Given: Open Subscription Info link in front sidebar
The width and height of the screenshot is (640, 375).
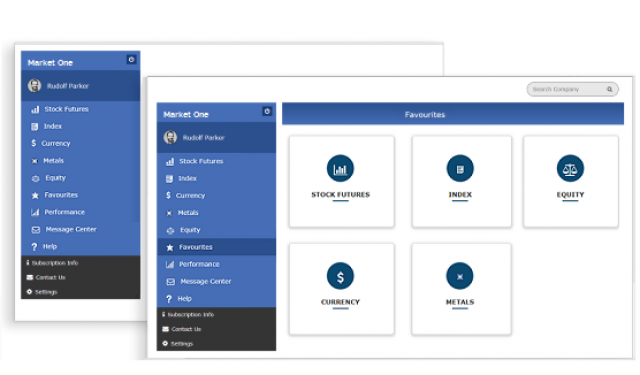Looking at the screenshot, I should (x=188, y=315).
